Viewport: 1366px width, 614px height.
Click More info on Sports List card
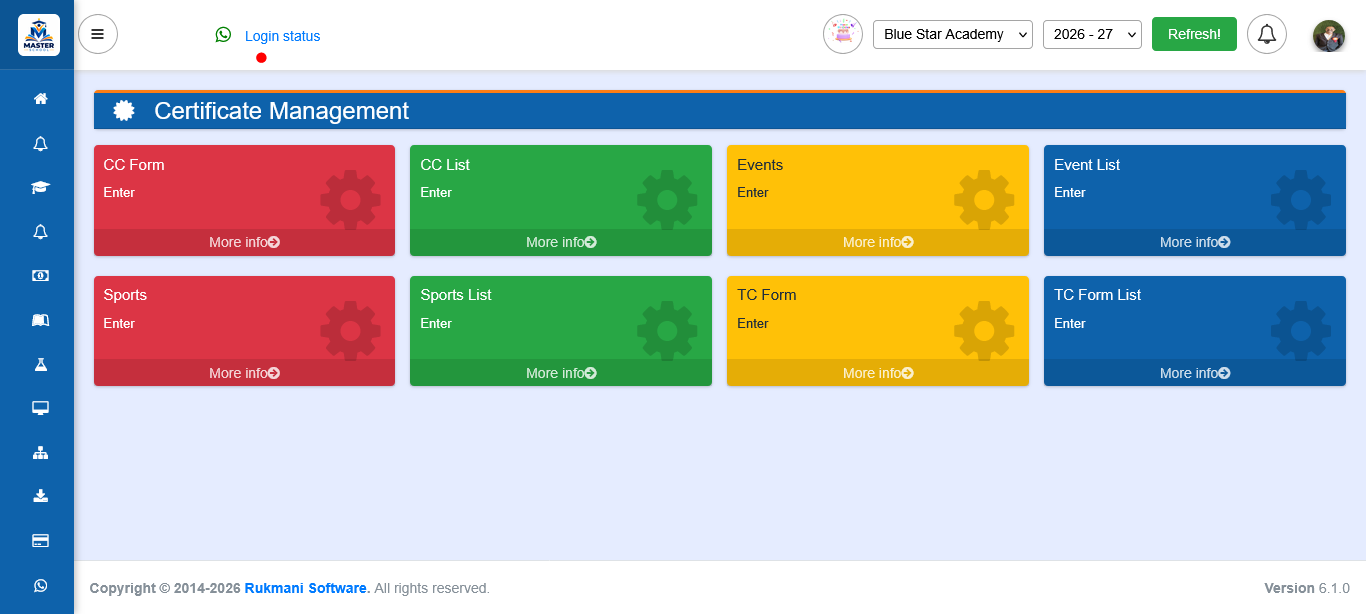(561, 373)
